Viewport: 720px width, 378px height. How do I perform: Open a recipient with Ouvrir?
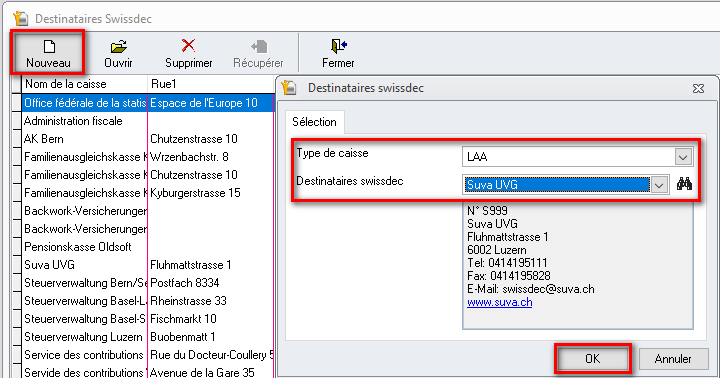tap(118, 53)
